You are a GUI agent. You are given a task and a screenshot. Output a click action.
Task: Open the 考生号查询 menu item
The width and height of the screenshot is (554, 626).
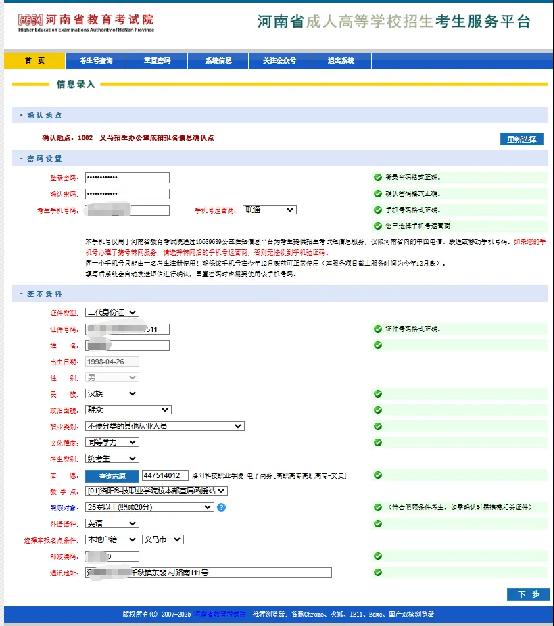click(96, 61)
